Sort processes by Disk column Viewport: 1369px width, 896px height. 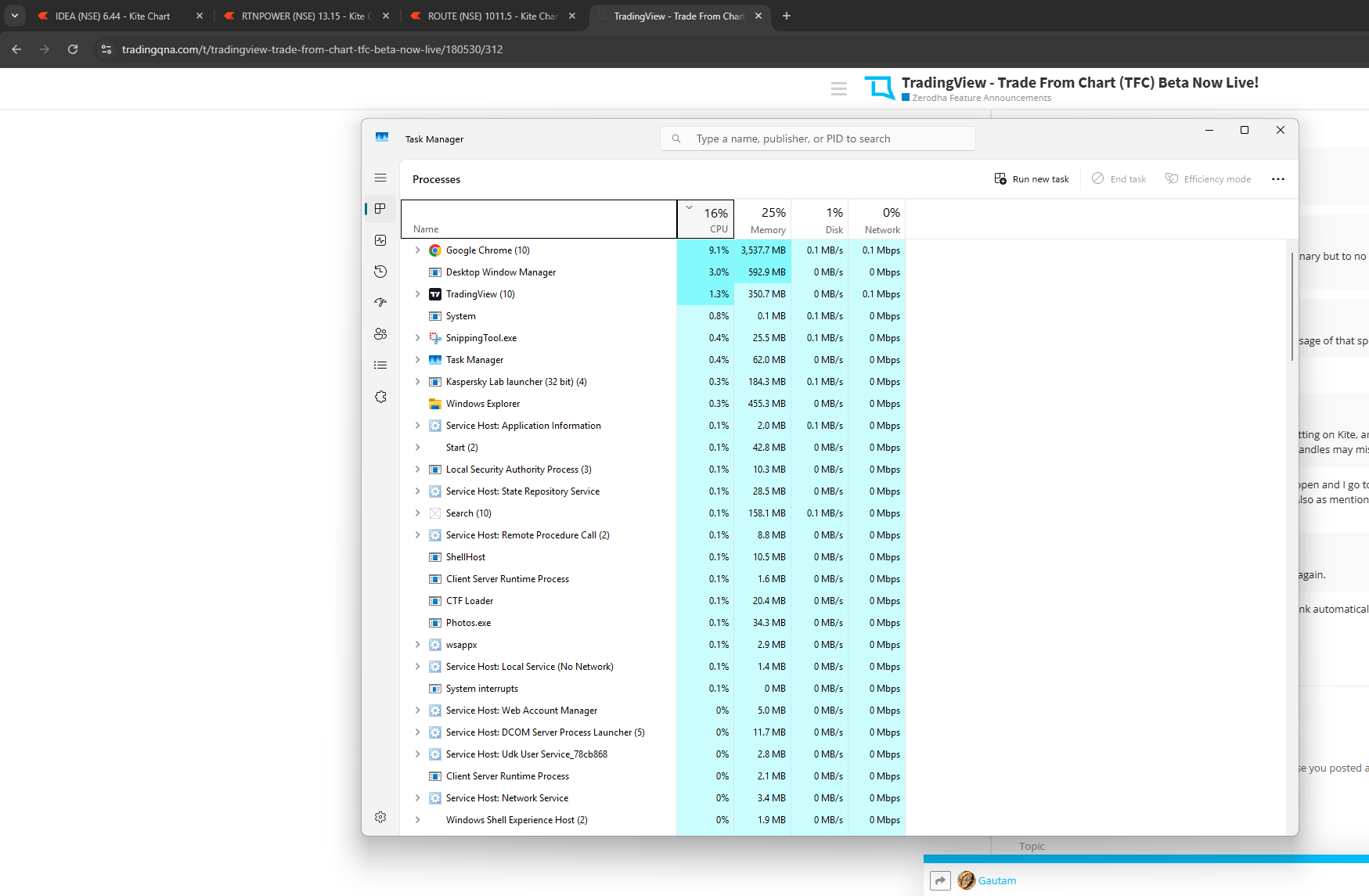[x=820, y=219]
